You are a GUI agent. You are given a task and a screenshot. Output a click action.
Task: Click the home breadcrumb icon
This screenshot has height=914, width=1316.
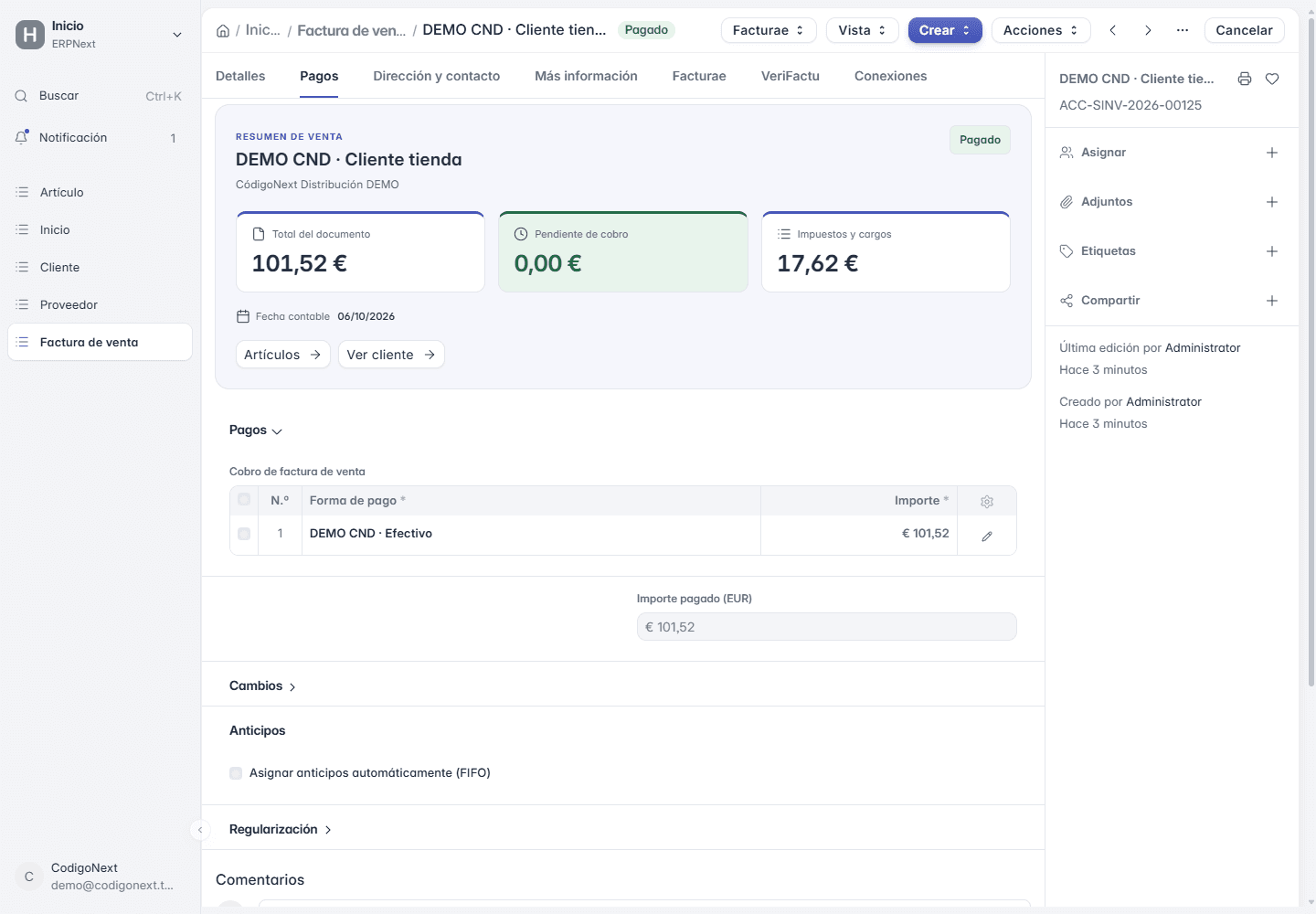click(x=223, y=30)
